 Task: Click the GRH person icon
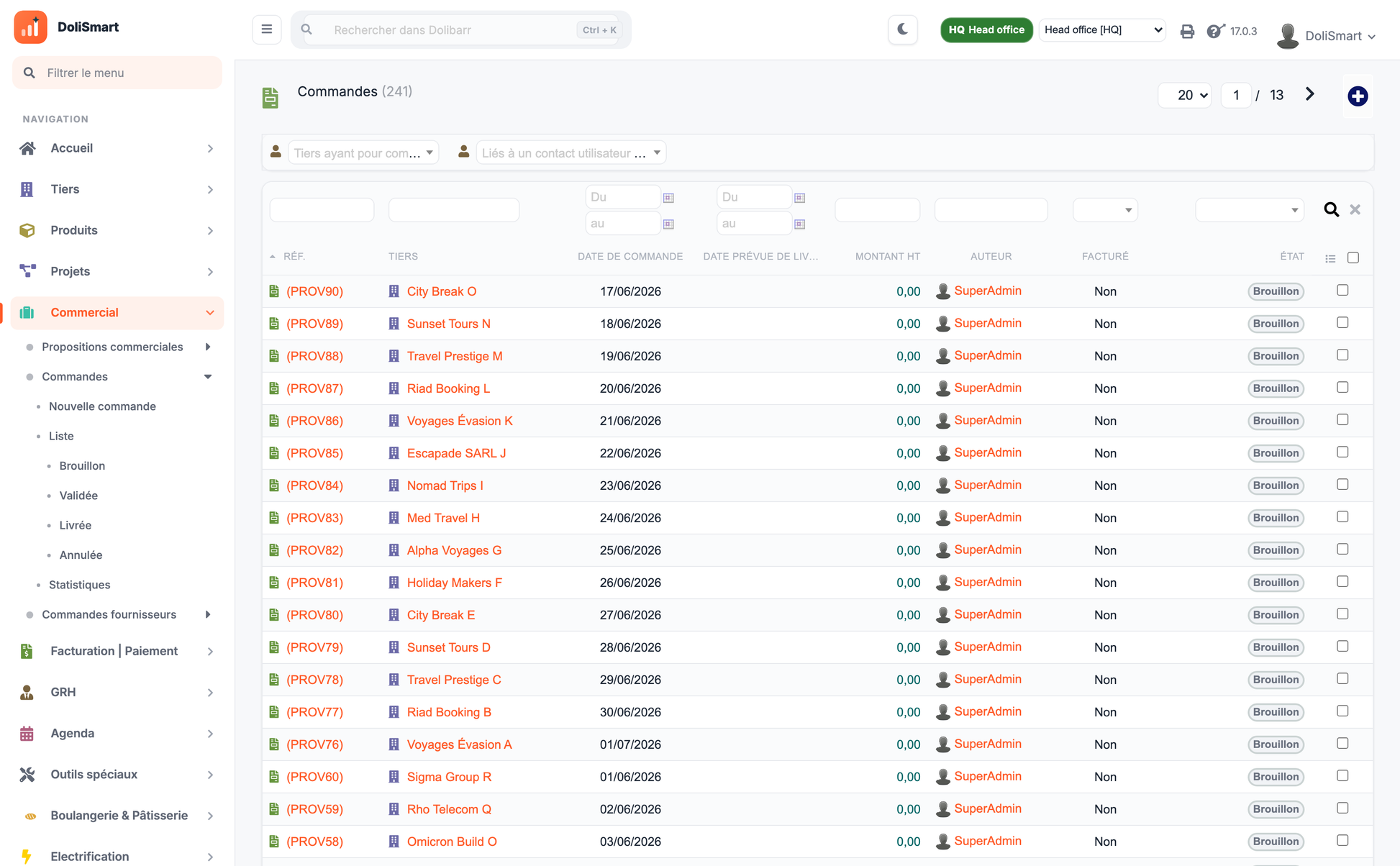(27, 692)
